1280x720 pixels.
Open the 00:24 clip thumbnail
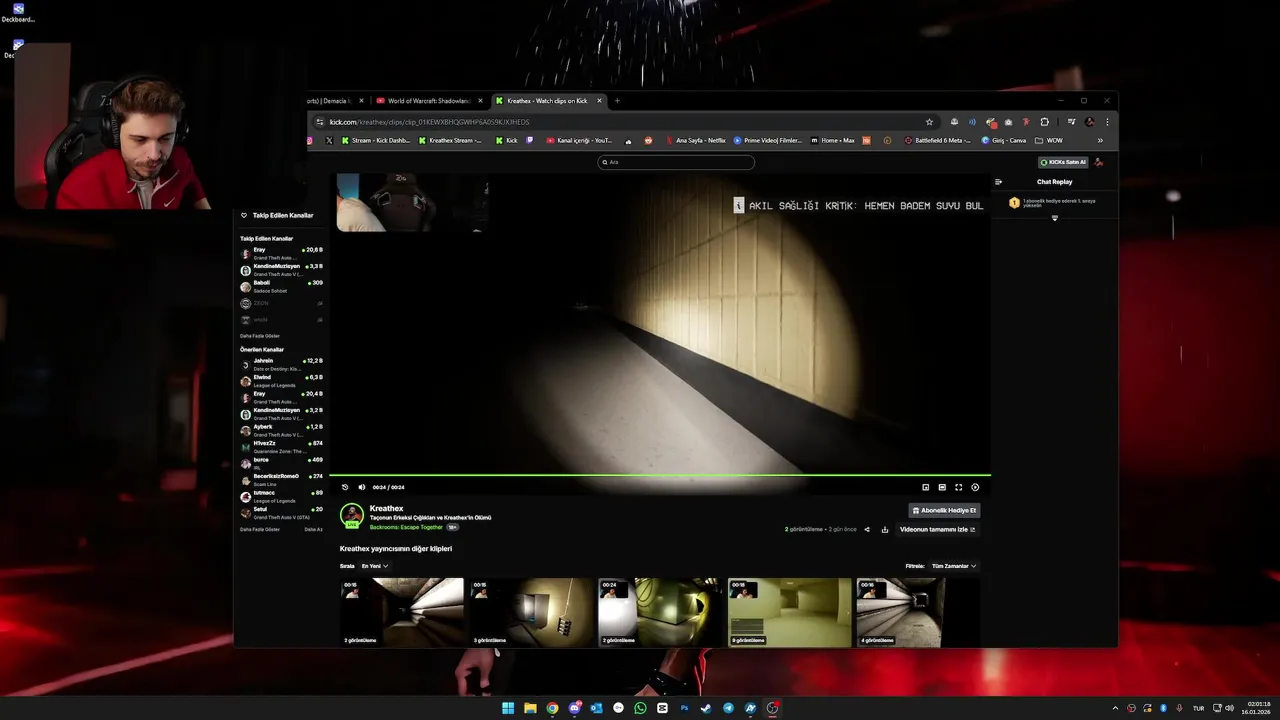[x=660, y=612]
